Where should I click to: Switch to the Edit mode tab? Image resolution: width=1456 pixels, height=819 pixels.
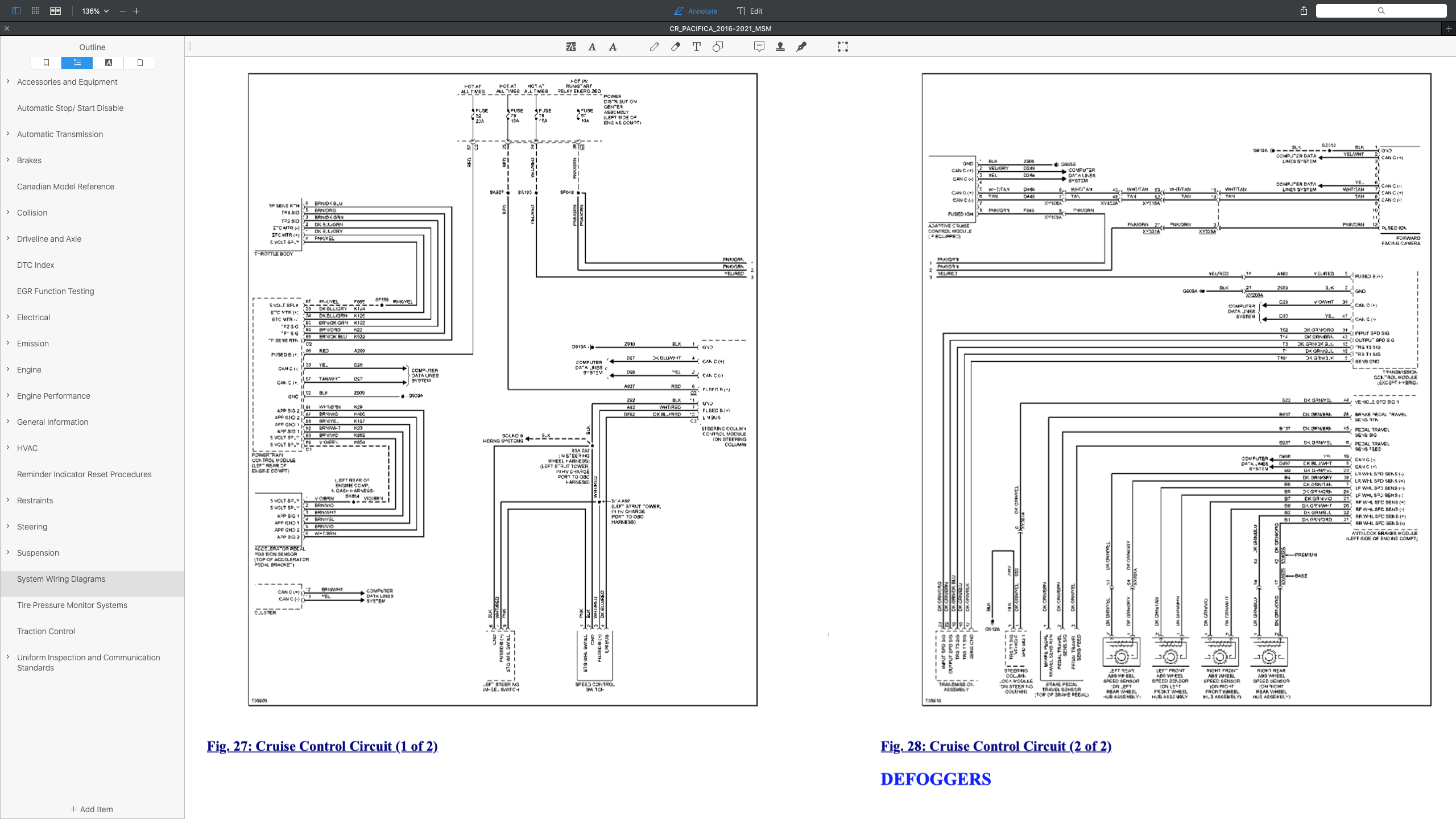coord(750,11)
